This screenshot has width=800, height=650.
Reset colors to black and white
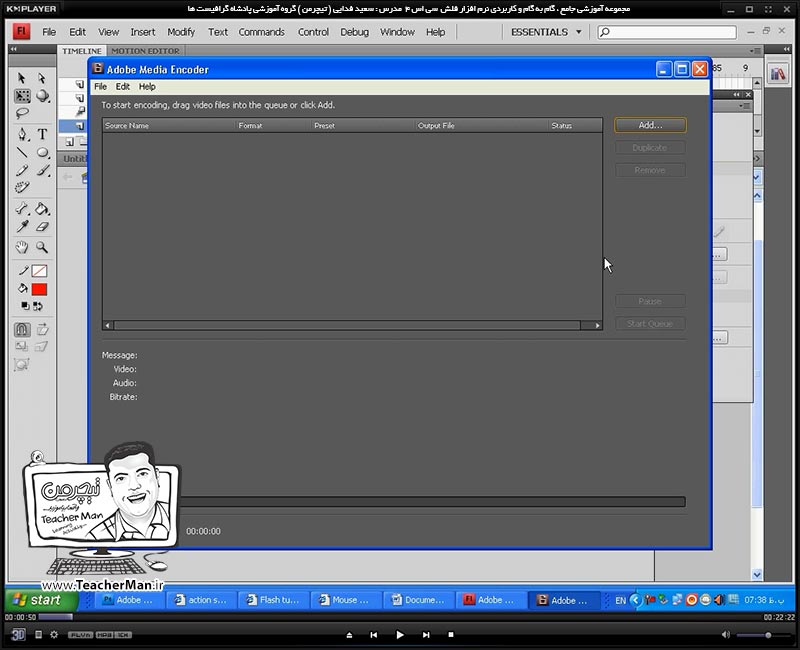click(25, 306)
